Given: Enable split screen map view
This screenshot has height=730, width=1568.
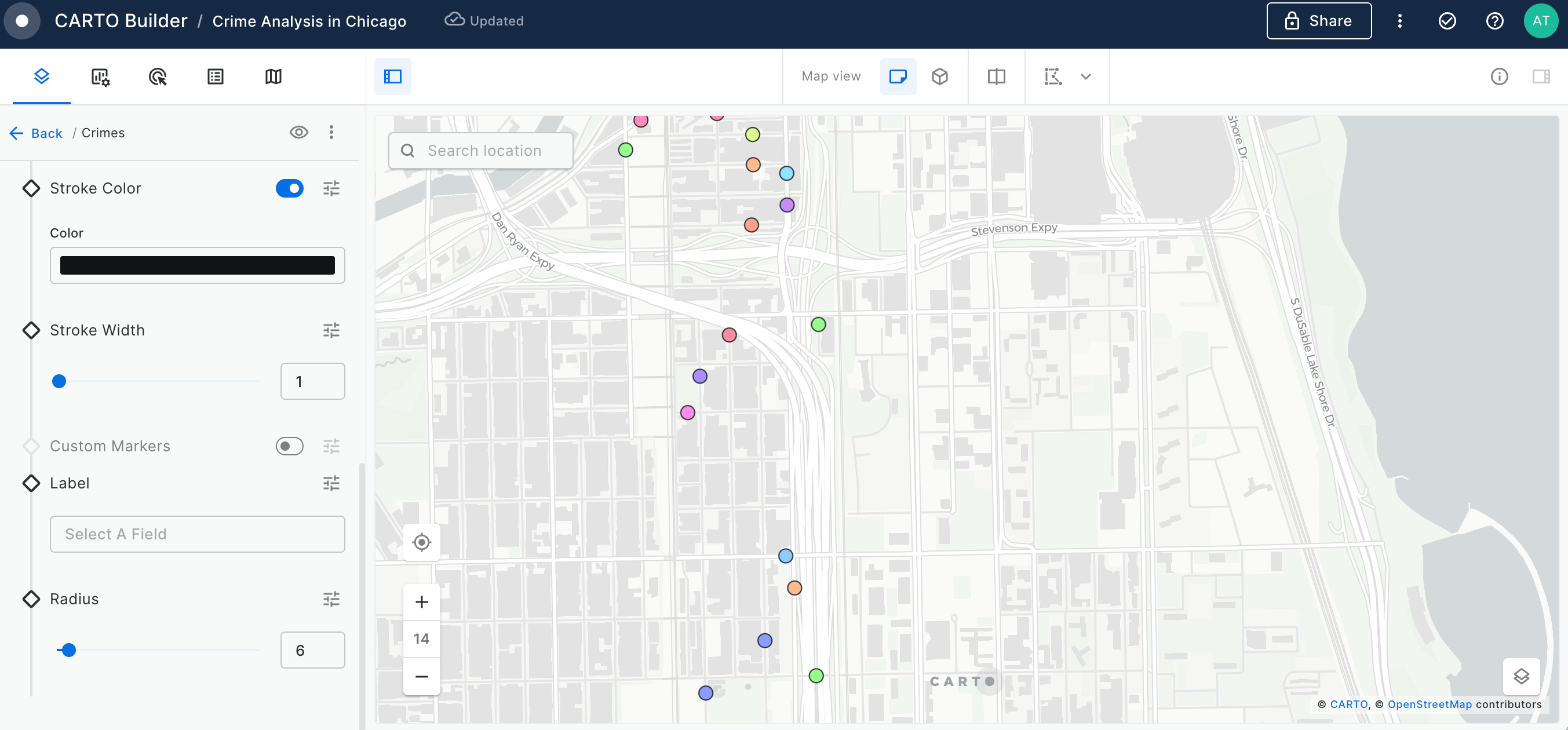Looking at the screenshot, I should [997, 76].
